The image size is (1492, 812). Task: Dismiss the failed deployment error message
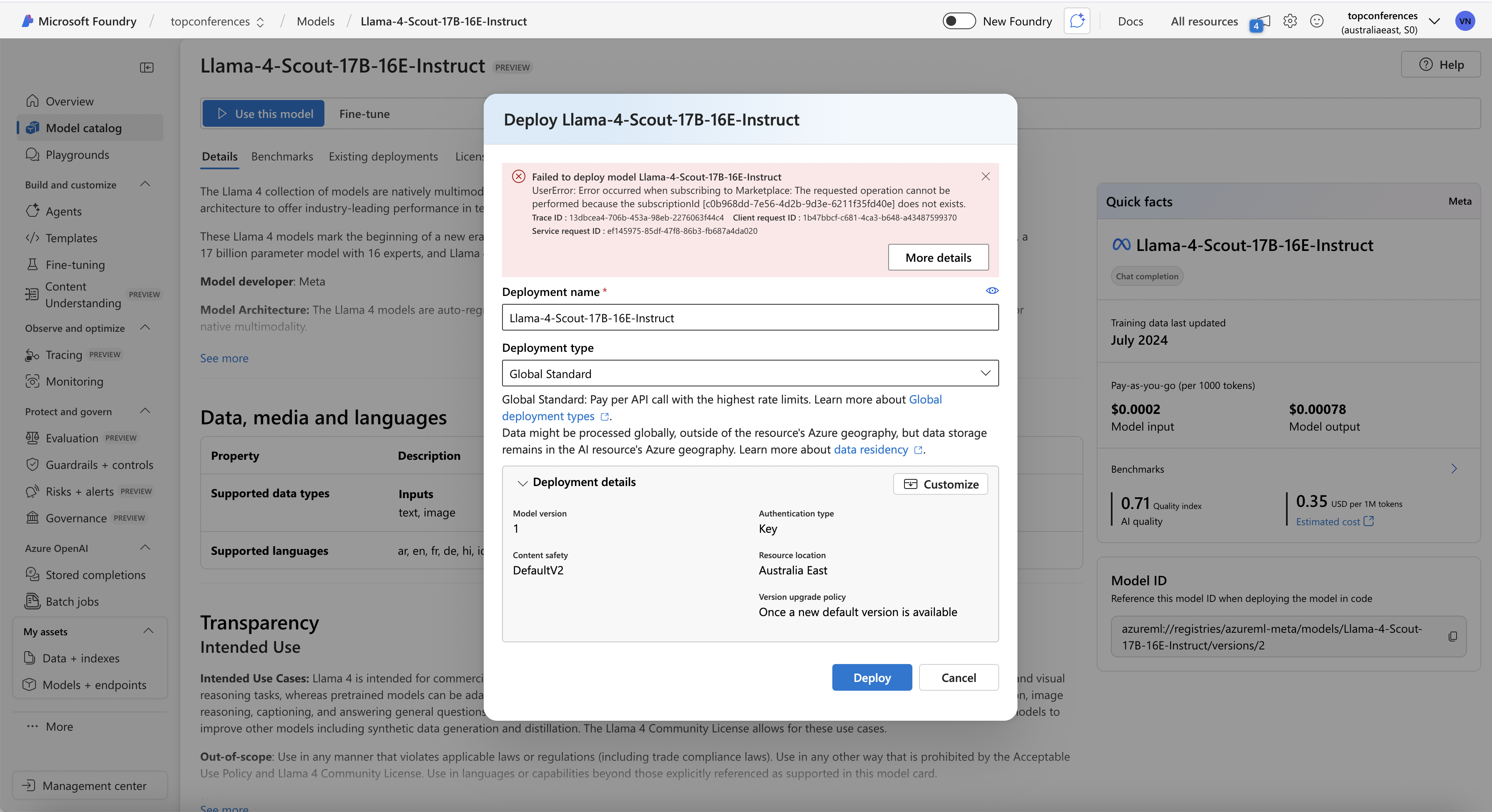pyautogui.click(x=986, y=176)
